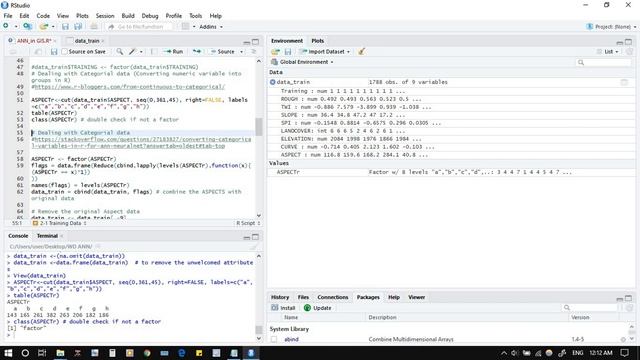
Task: Run the current line with Run button
Action: (173, 52)
